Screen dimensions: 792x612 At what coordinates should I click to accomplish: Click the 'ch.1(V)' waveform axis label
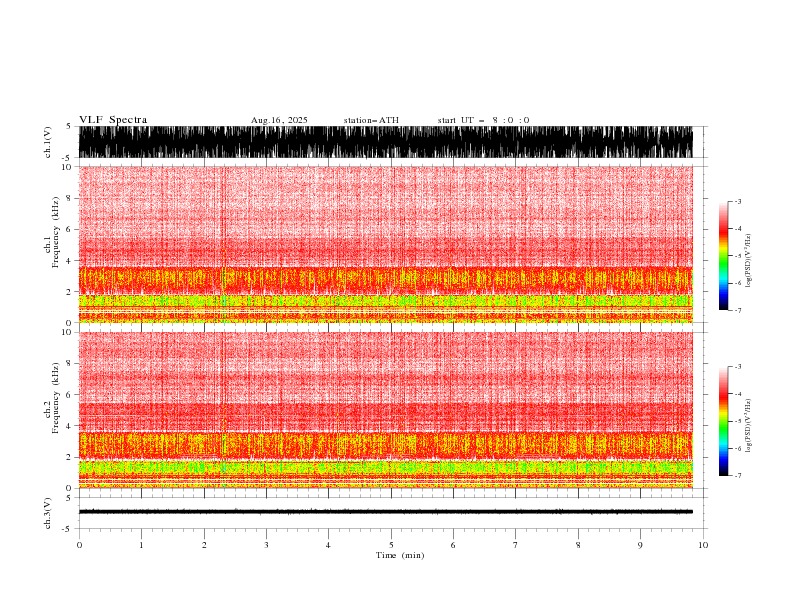tap(48, 142)
